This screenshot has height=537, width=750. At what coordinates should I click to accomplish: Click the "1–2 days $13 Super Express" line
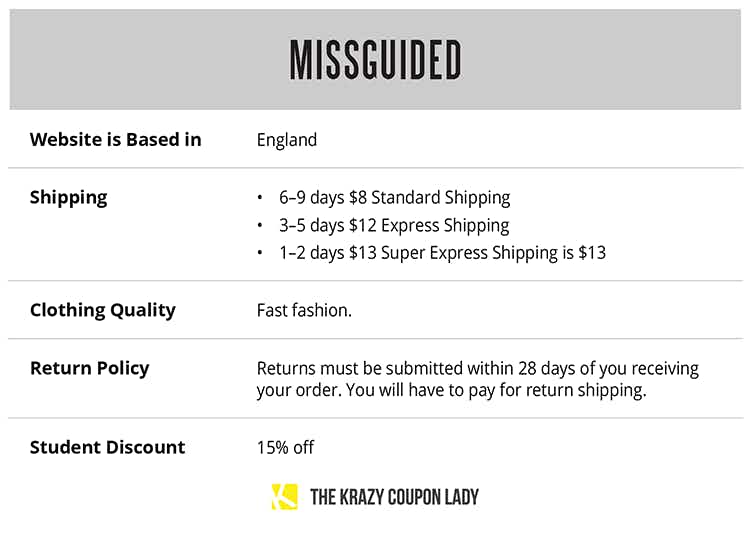coord(442,253)
